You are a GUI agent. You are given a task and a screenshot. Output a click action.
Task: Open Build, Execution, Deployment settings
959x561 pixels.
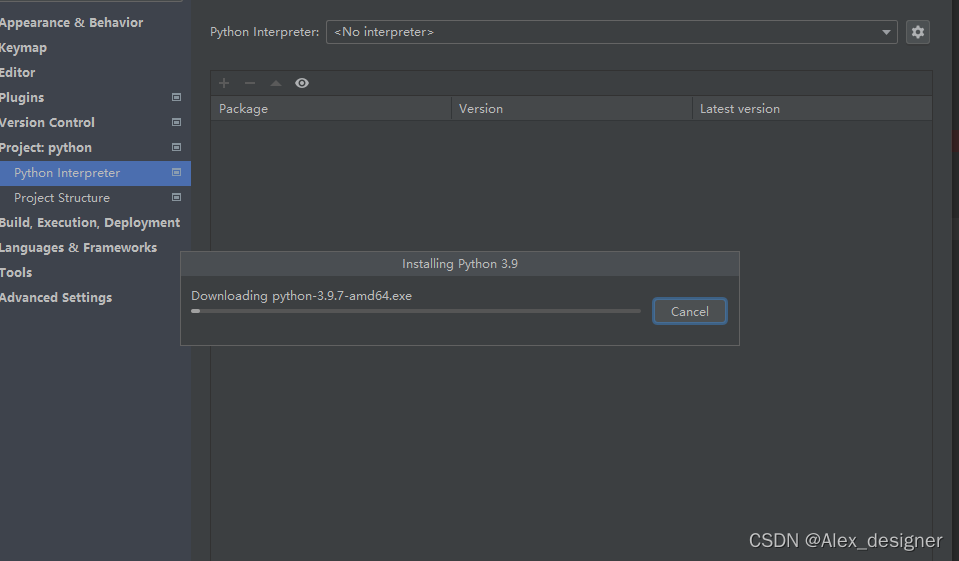[90, 223]
